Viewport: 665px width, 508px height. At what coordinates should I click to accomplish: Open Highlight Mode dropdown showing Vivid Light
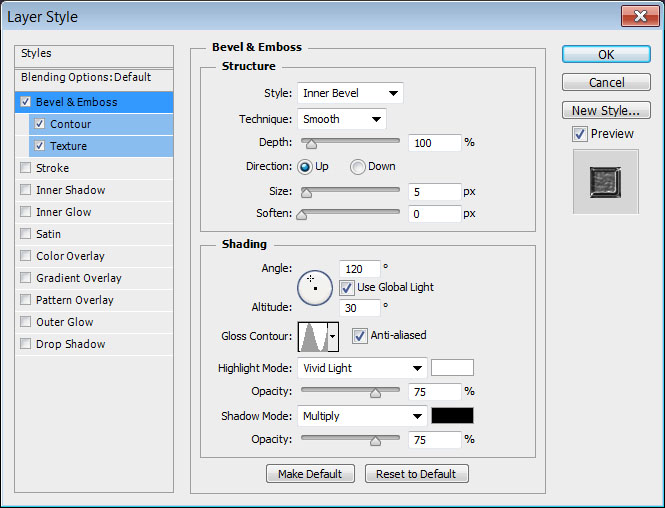pyautogui.click(x=362, y=368)
